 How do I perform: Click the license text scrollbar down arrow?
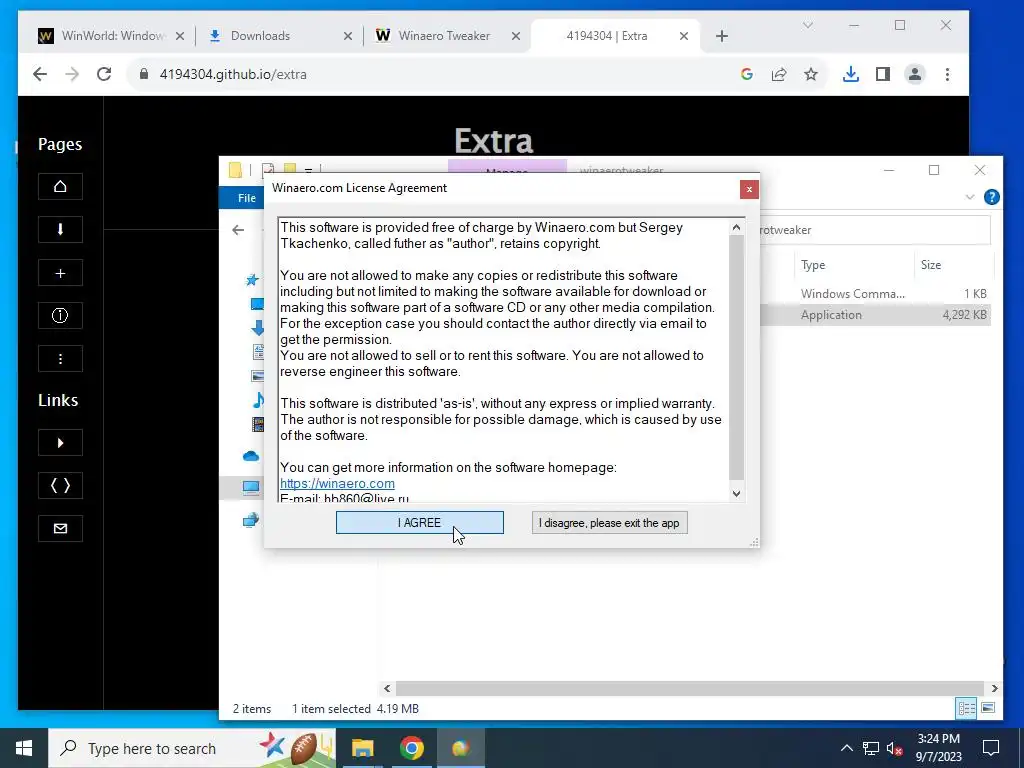point(737,494)
